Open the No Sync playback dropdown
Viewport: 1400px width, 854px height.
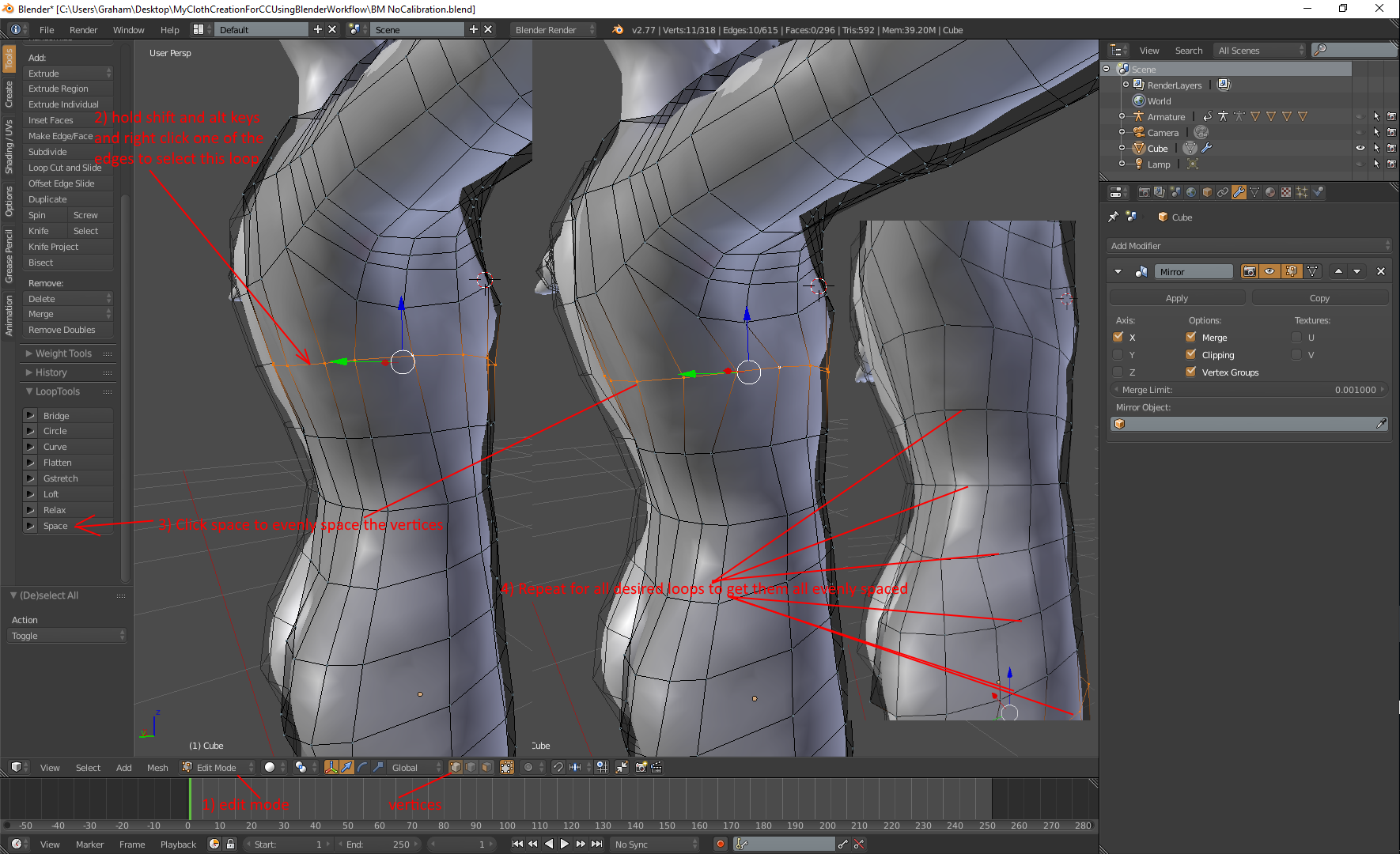[656, 844]
